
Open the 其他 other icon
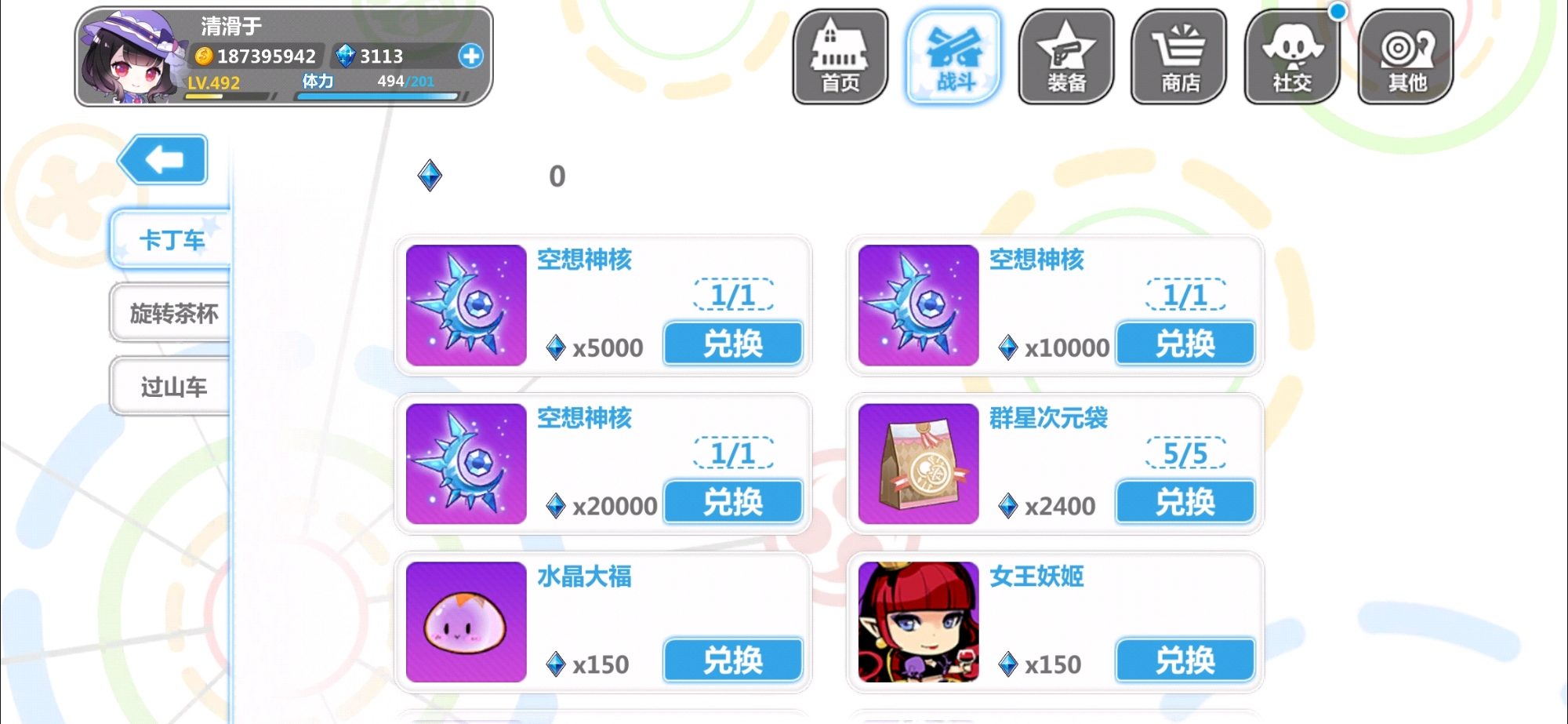coord(1406,56)
